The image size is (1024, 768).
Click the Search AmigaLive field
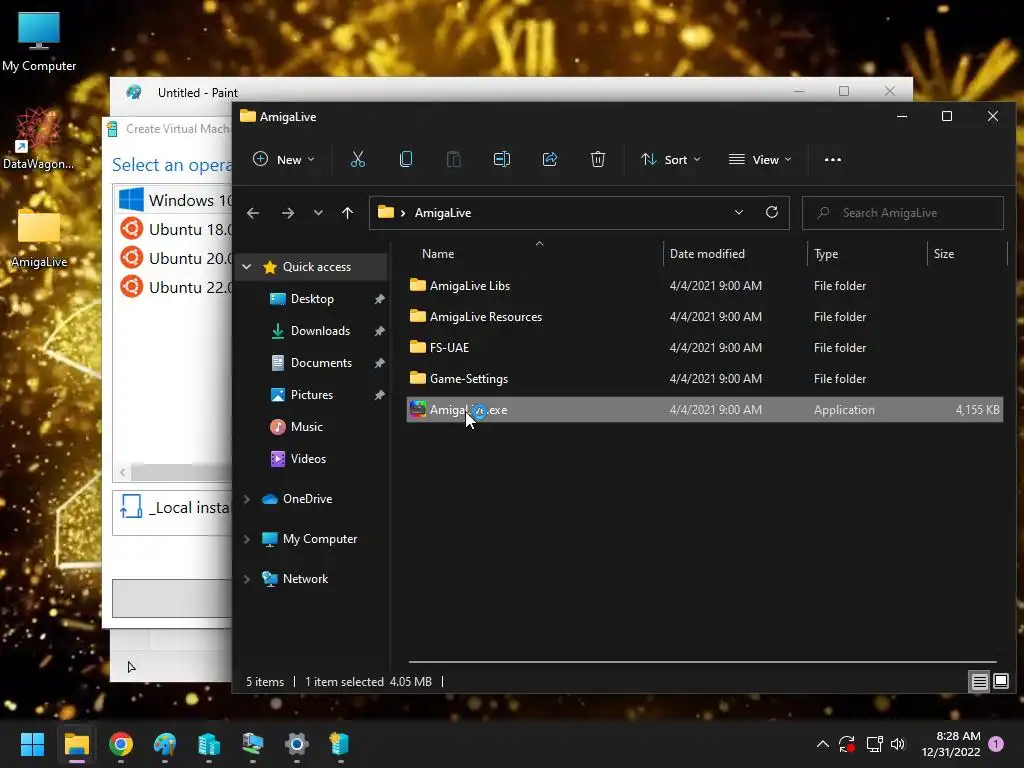click(x=903, y=213)
